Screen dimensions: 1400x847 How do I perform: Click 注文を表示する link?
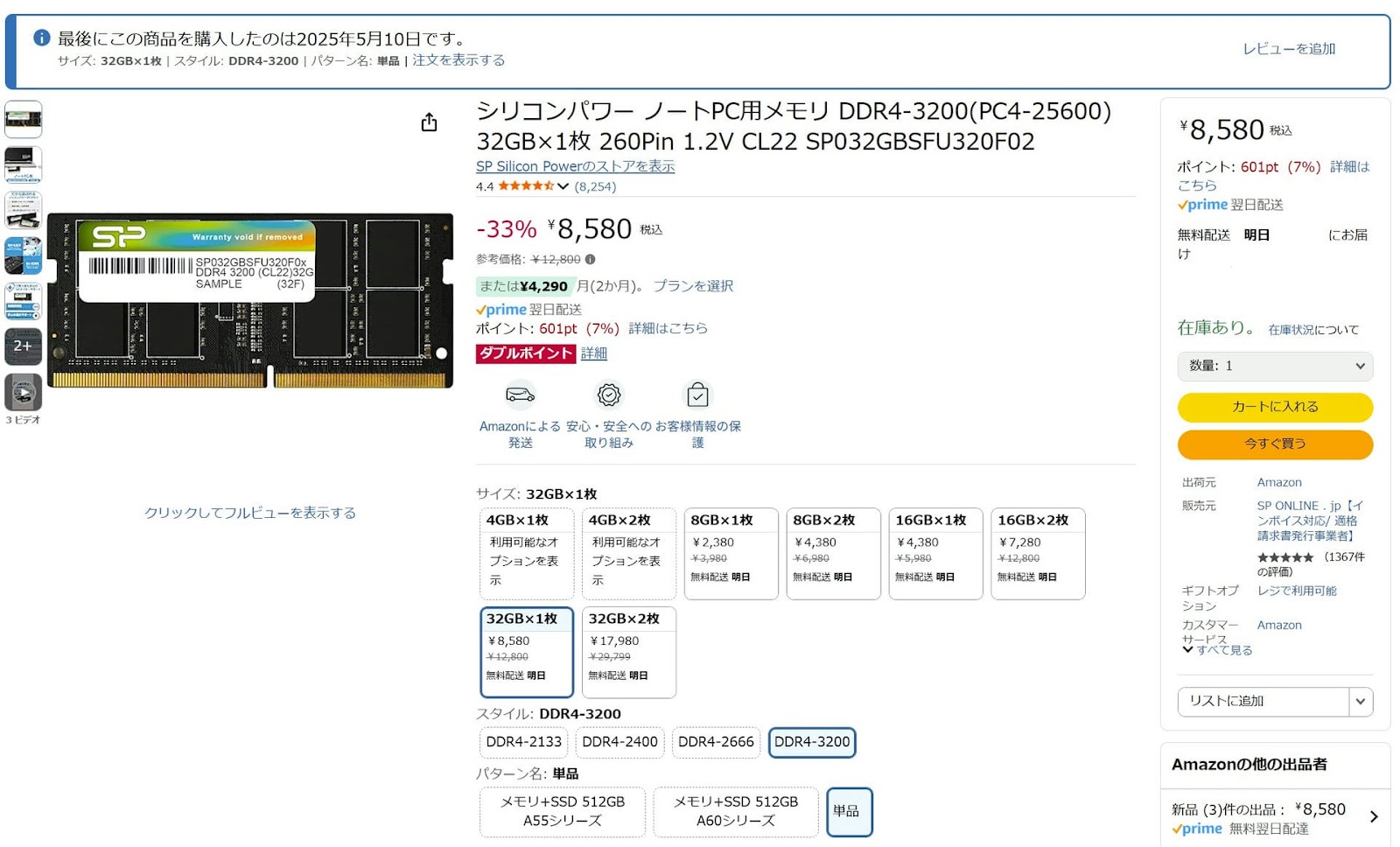[458, 60]
